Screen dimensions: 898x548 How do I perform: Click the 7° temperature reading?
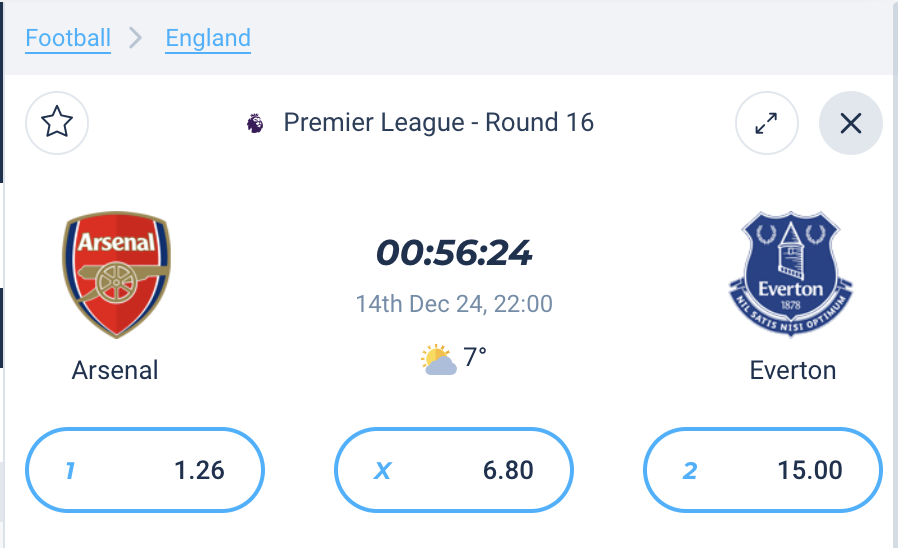(475, 357)
